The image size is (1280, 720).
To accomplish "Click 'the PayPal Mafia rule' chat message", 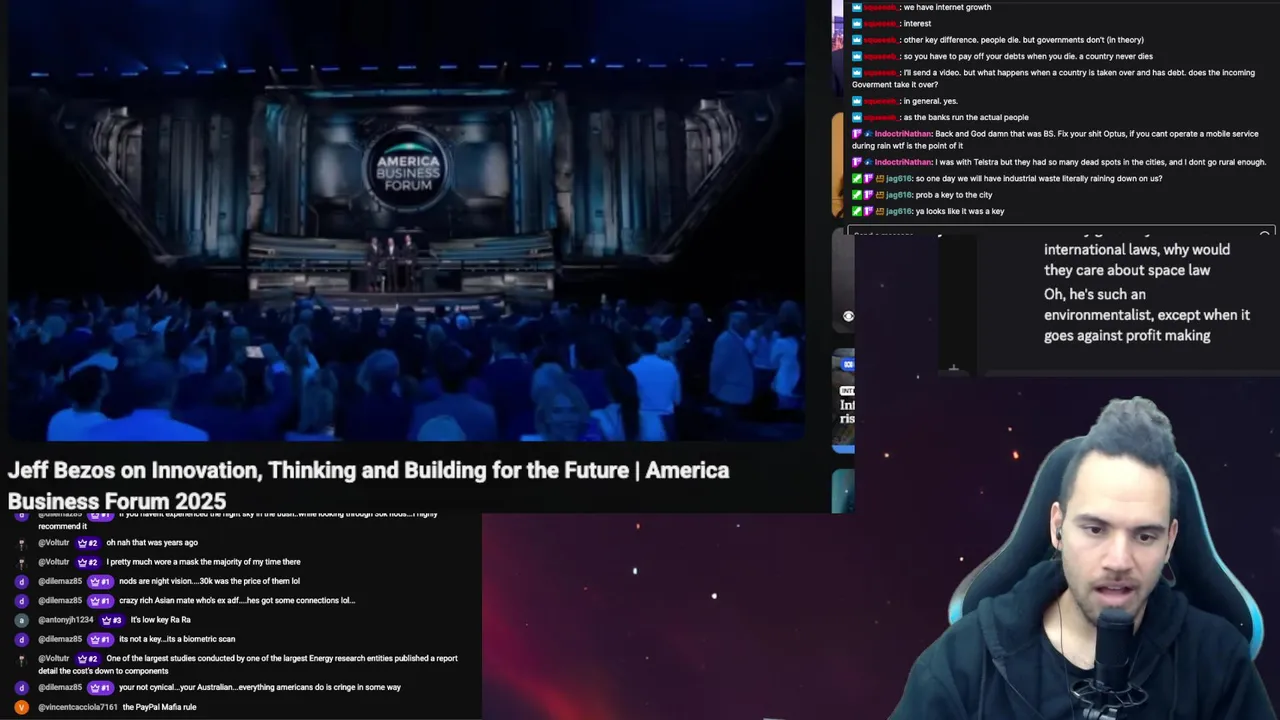I will click(x=159, y=707).
